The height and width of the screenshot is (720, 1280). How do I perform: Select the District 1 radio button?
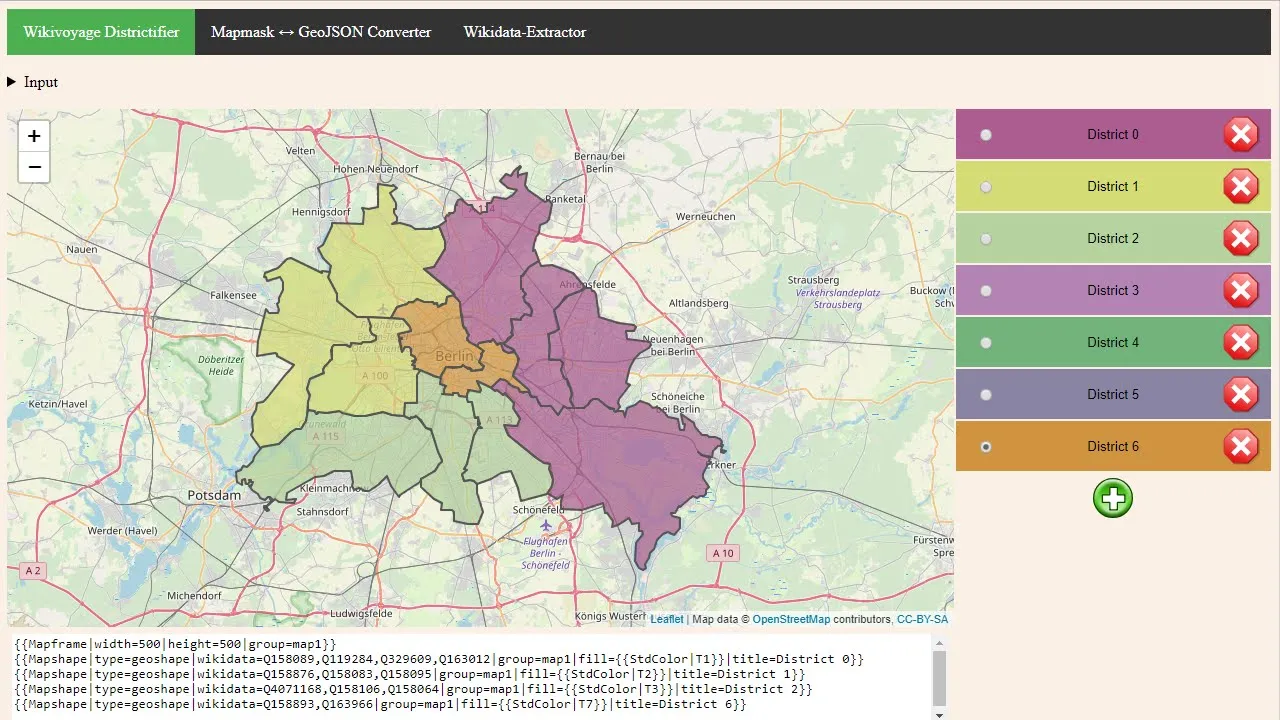[x=986, y=187]
